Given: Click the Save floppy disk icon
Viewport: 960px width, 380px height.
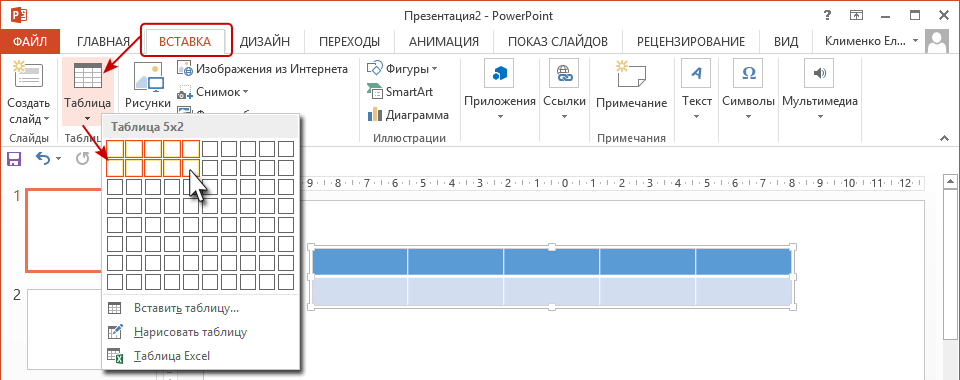Looking at the screenshot, I should (13, 159).
